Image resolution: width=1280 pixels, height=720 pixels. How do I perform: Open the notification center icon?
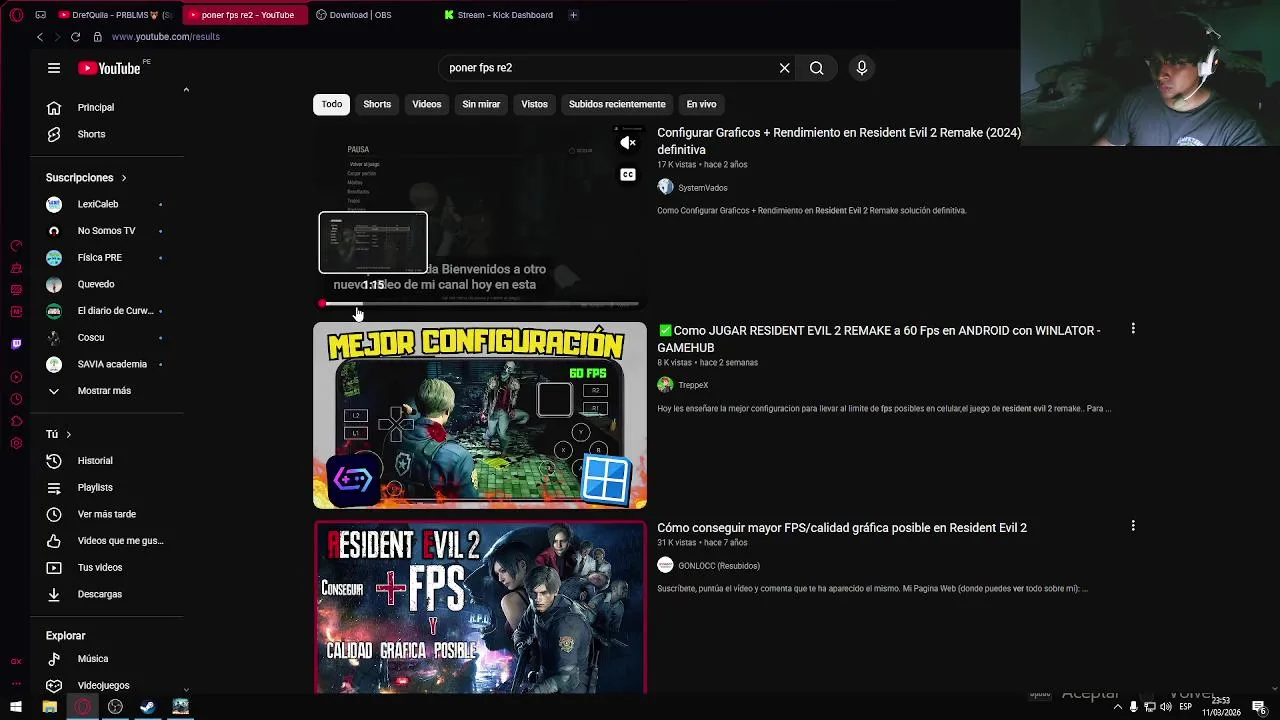1260,707
